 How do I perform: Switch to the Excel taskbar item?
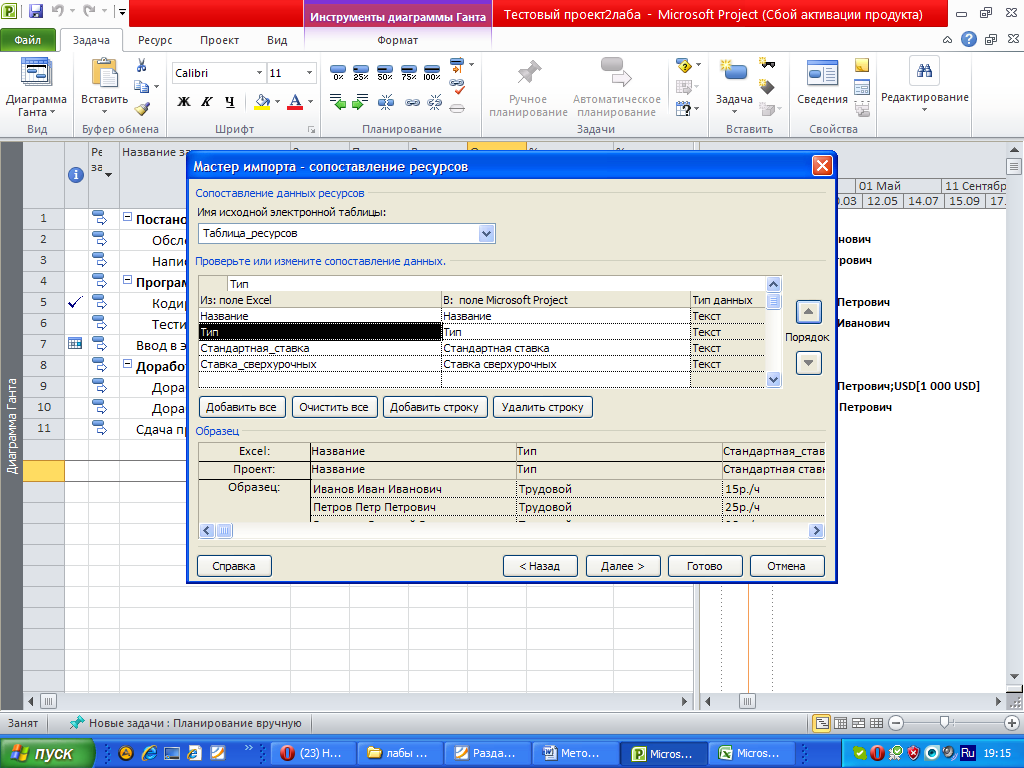(751, 754)
